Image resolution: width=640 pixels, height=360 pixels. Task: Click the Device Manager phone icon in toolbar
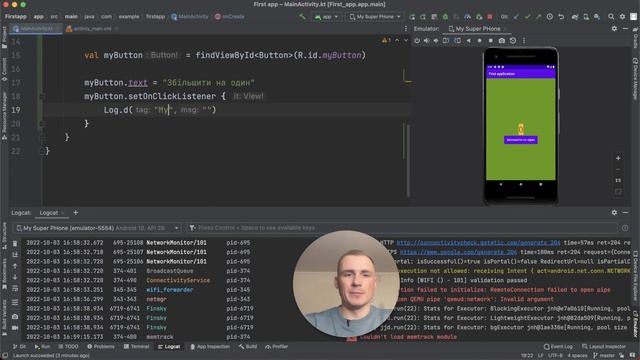586,17
